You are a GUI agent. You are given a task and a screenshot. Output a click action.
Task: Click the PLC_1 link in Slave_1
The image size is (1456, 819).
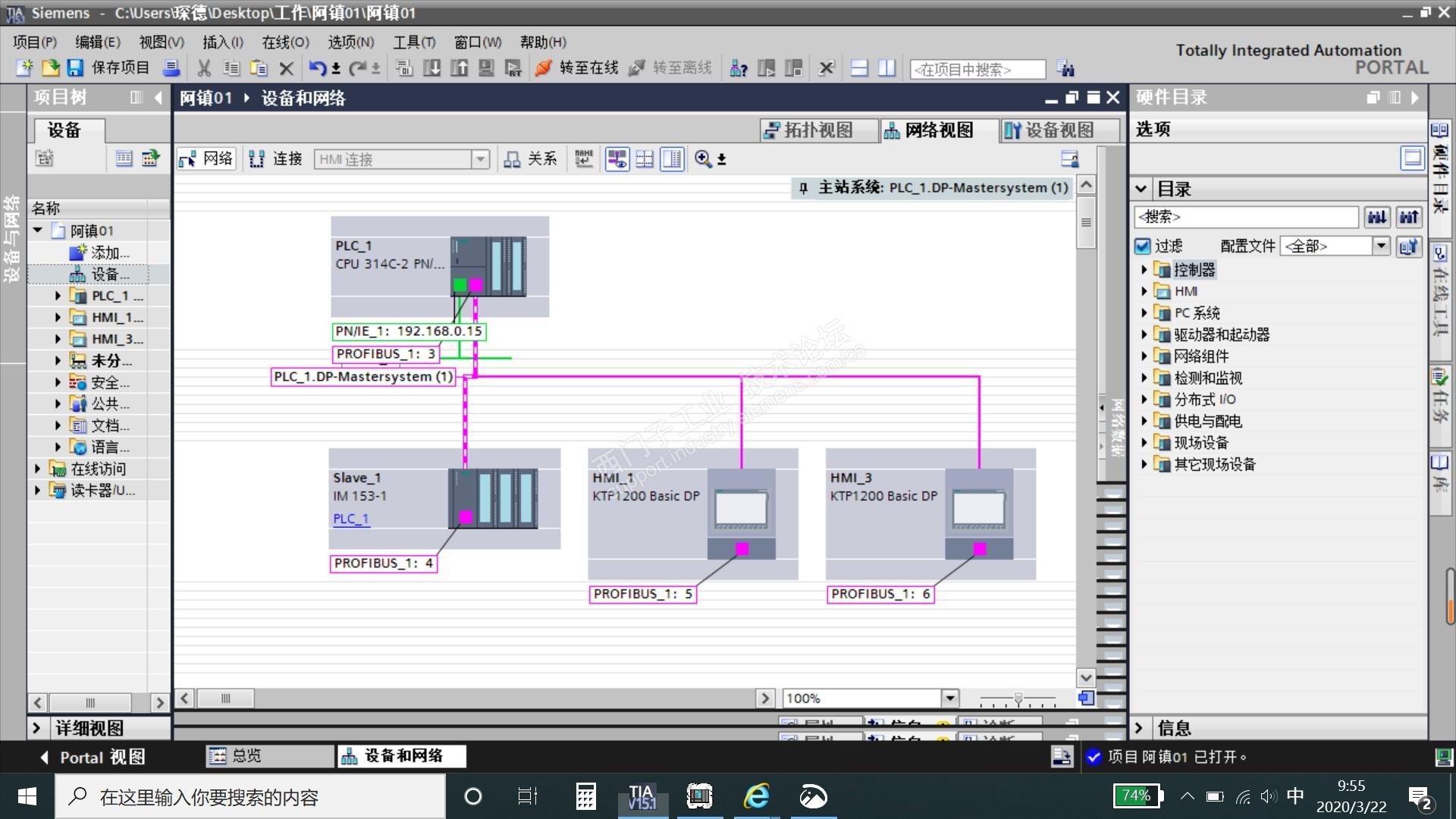click(x=350, y=519)
